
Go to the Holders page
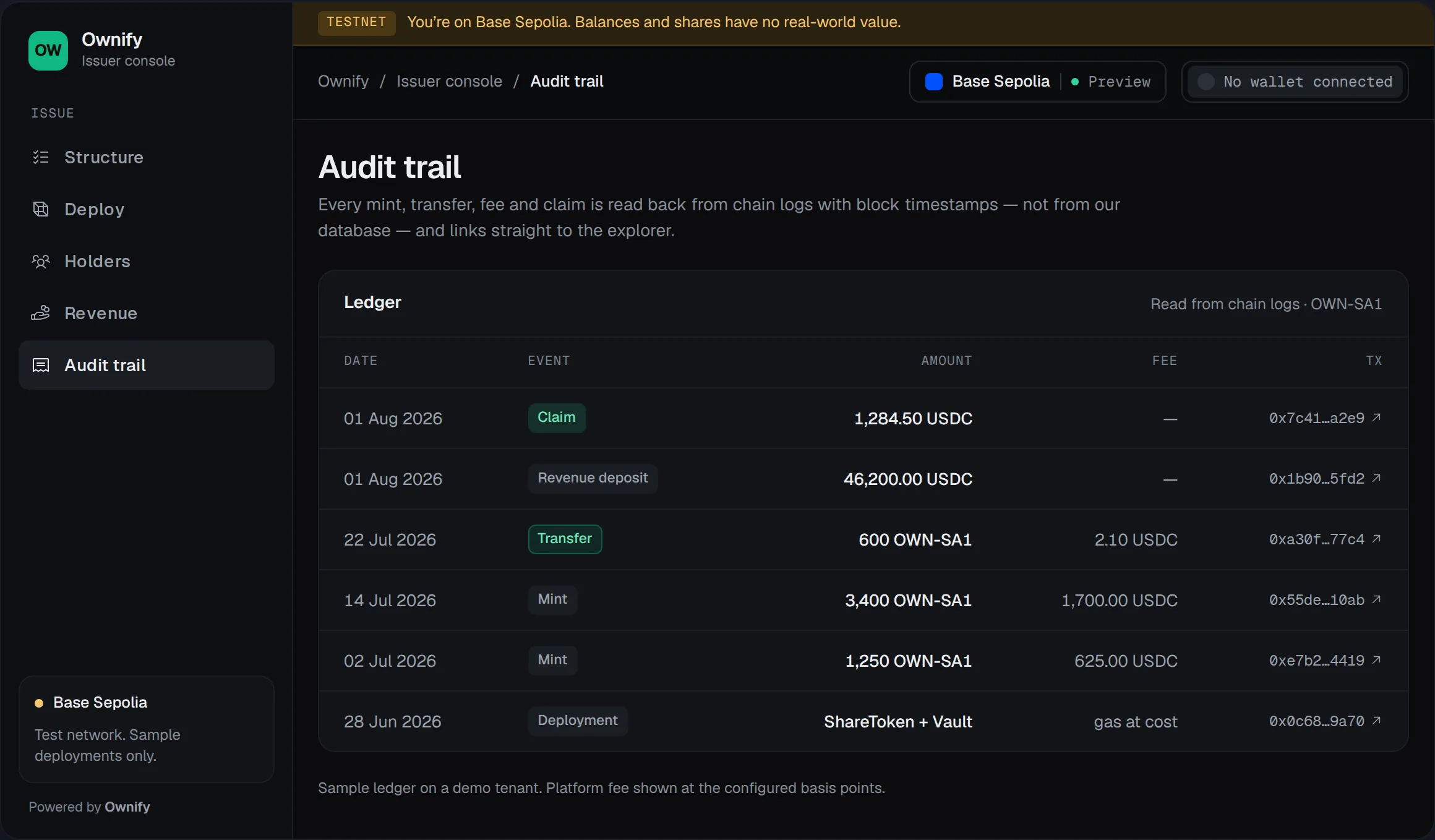[x=147, y=261]
